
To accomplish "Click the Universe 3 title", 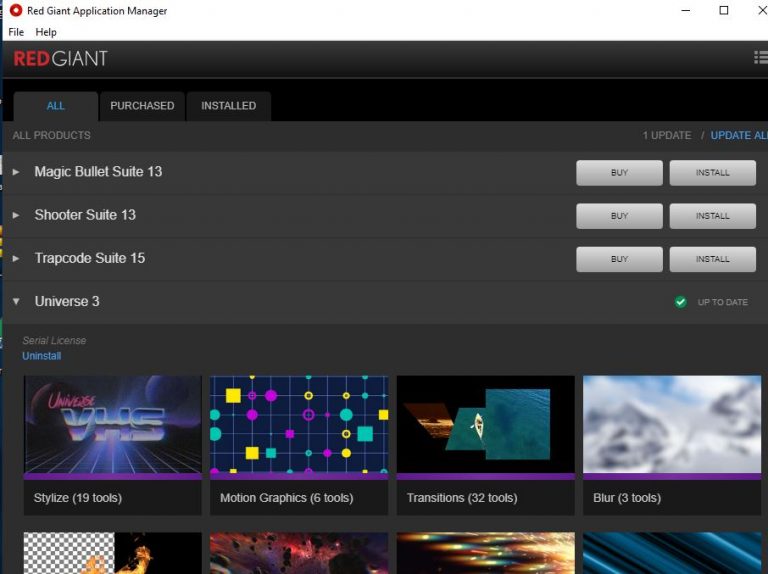I will [x=67, y=301].
